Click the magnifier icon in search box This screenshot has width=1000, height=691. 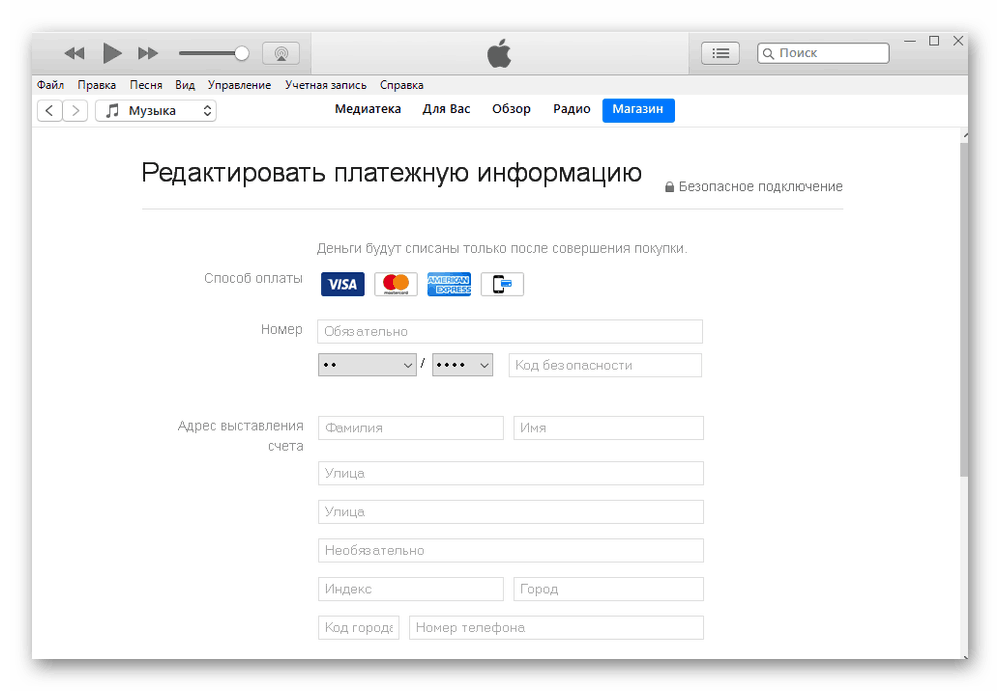768,54
